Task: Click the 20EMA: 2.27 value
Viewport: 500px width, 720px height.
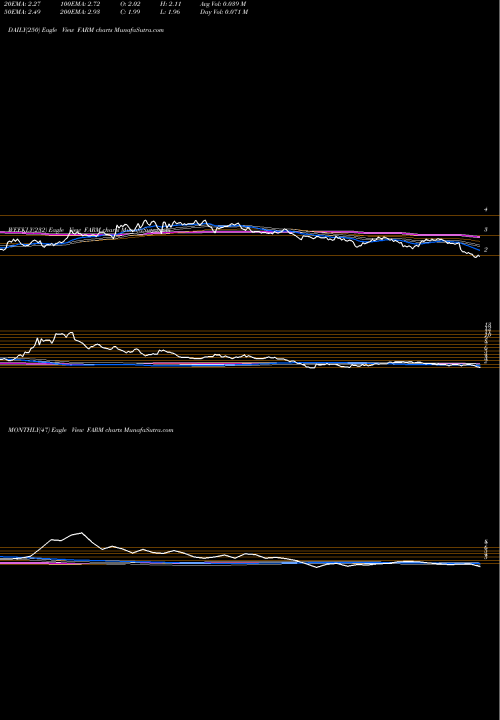Action: 22,4
